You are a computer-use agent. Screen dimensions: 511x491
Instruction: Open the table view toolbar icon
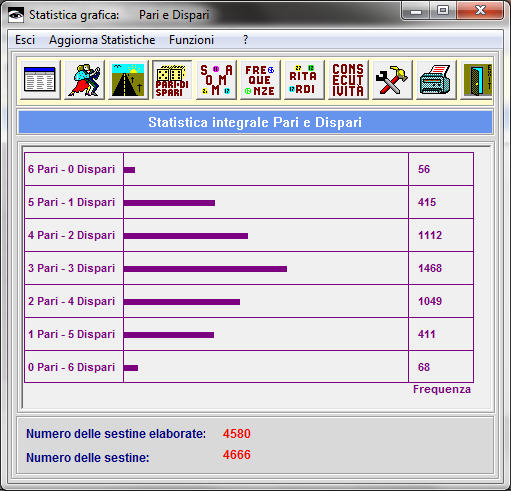coord(40,80)
